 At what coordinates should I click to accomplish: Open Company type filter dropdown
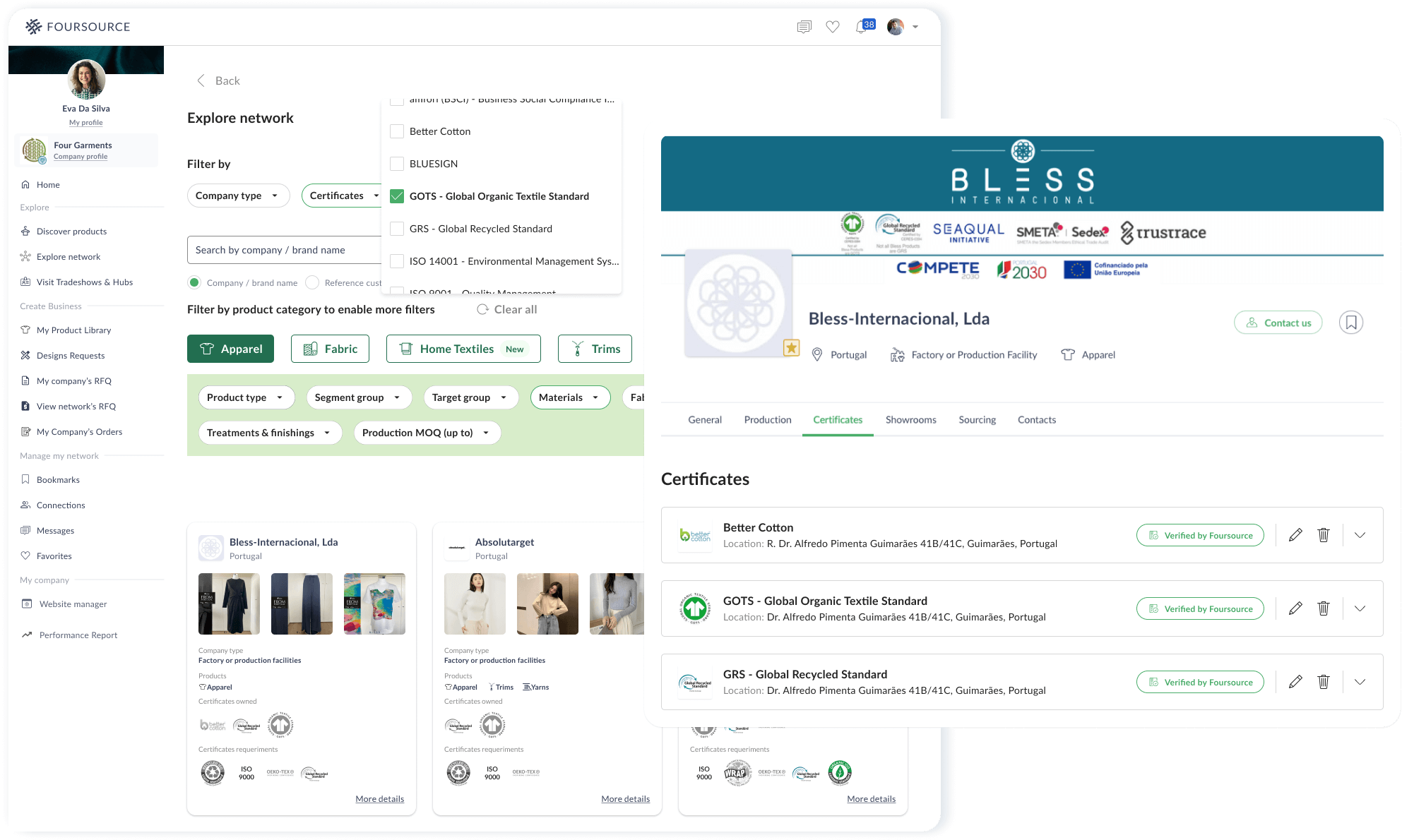click(x=238, y=196)
